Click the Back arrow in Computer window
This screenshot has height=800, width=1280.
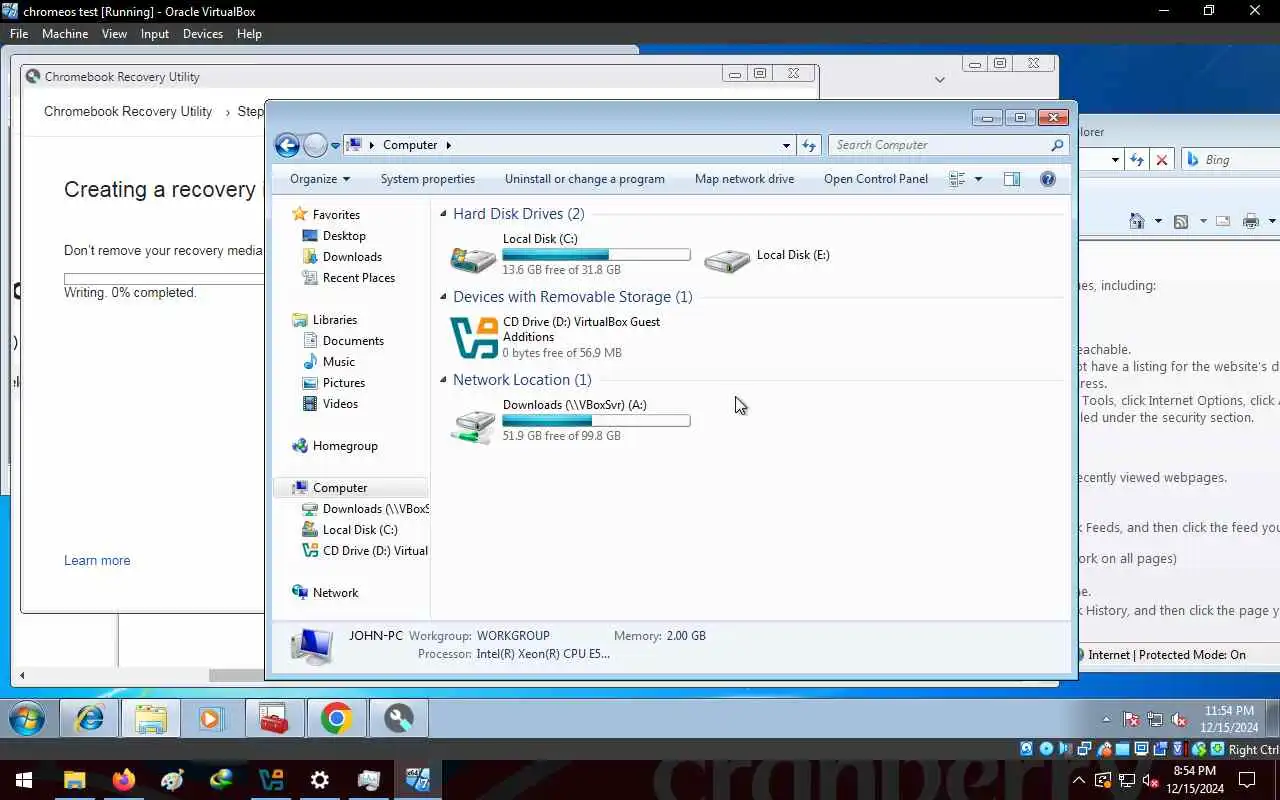287,145
